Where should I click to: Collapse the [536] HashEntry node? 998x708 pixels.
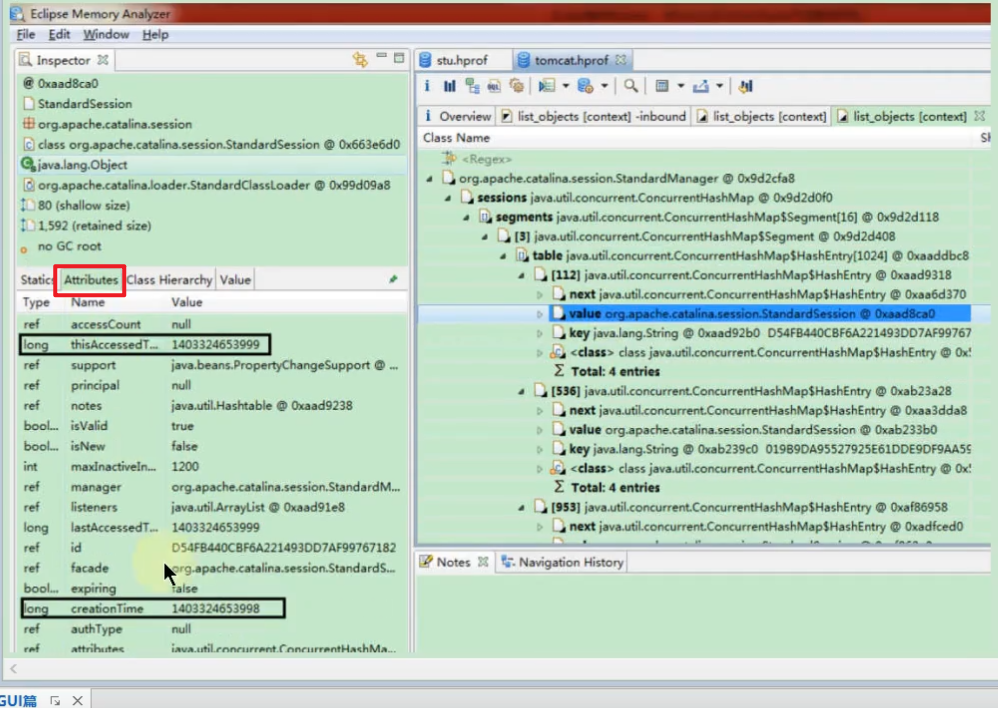pos(521,392)
